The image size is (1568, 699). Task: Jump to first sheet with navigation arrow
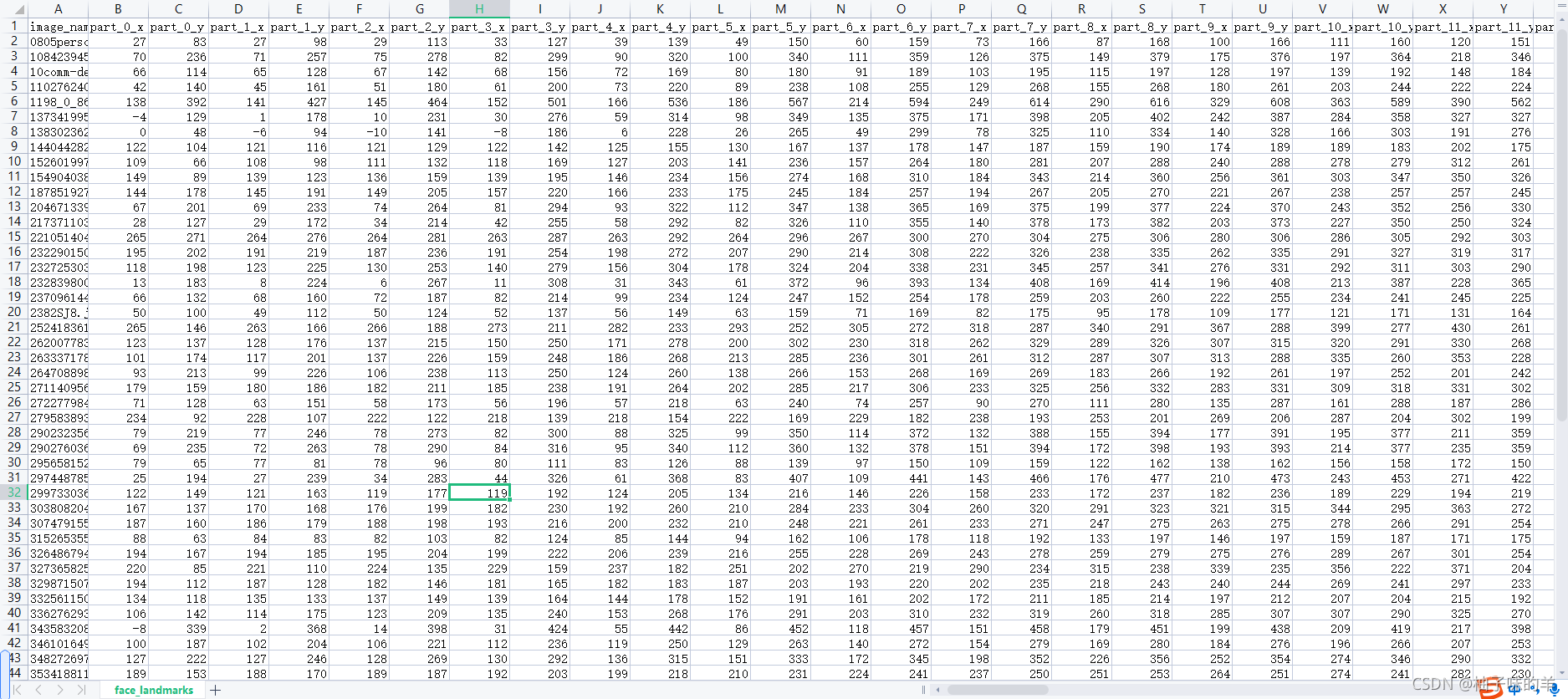coord(17,690)
